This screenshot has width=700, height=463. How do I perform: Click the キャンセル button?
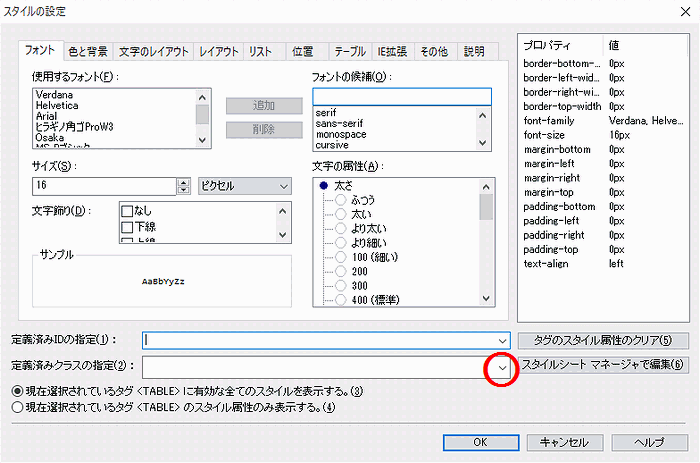click(563, 441)
